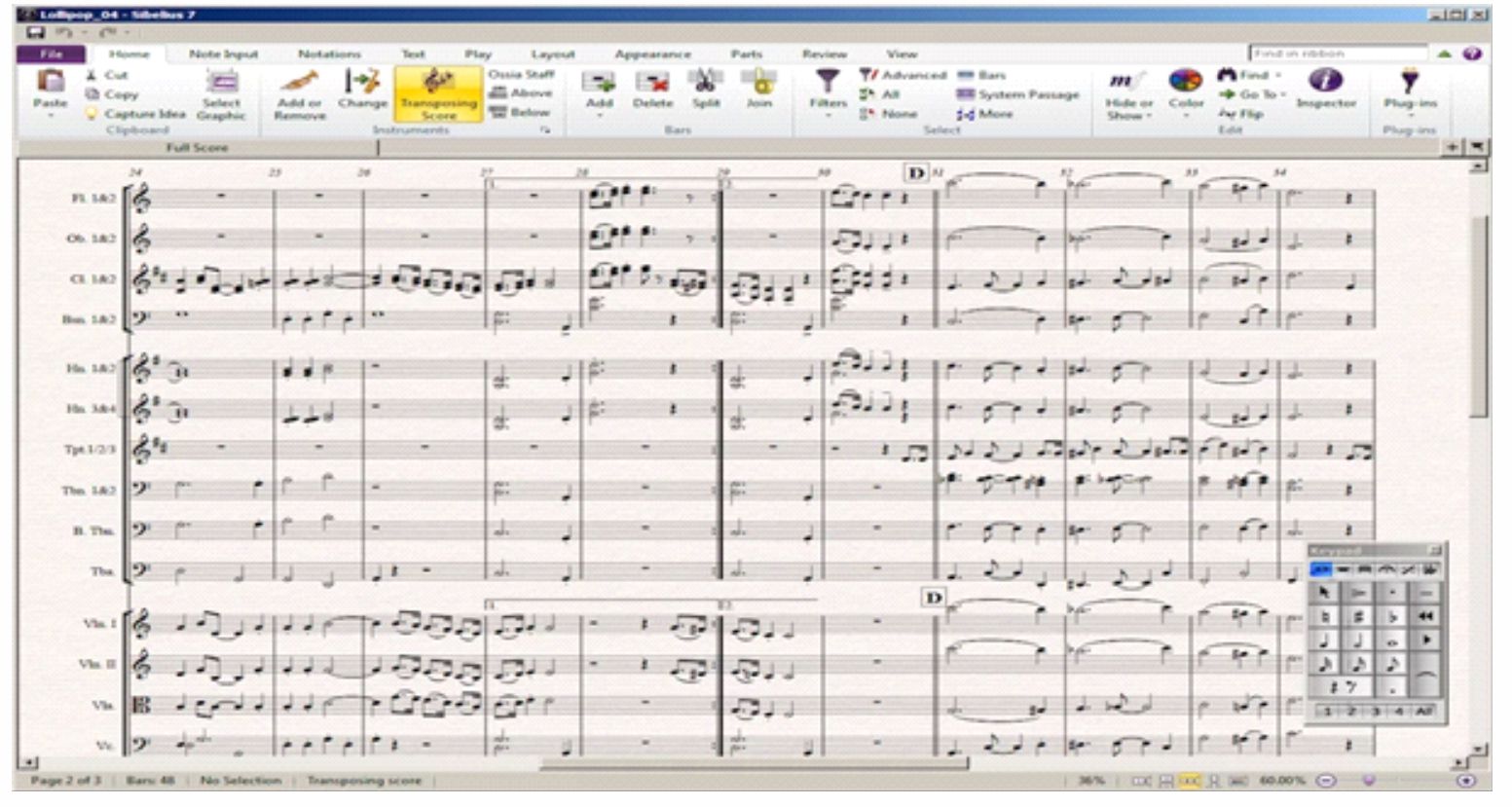The image size is (1512, 807).
Task: Click the zoom slider handle in status bar
Action: coord(1369,781)
